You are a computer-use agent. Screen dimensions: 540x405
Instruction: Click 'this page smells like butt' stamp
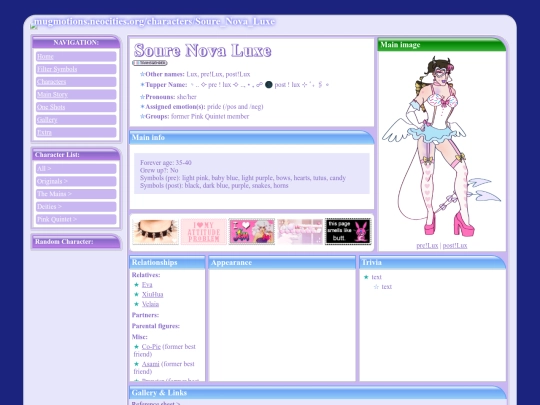(x=348, y=231)
